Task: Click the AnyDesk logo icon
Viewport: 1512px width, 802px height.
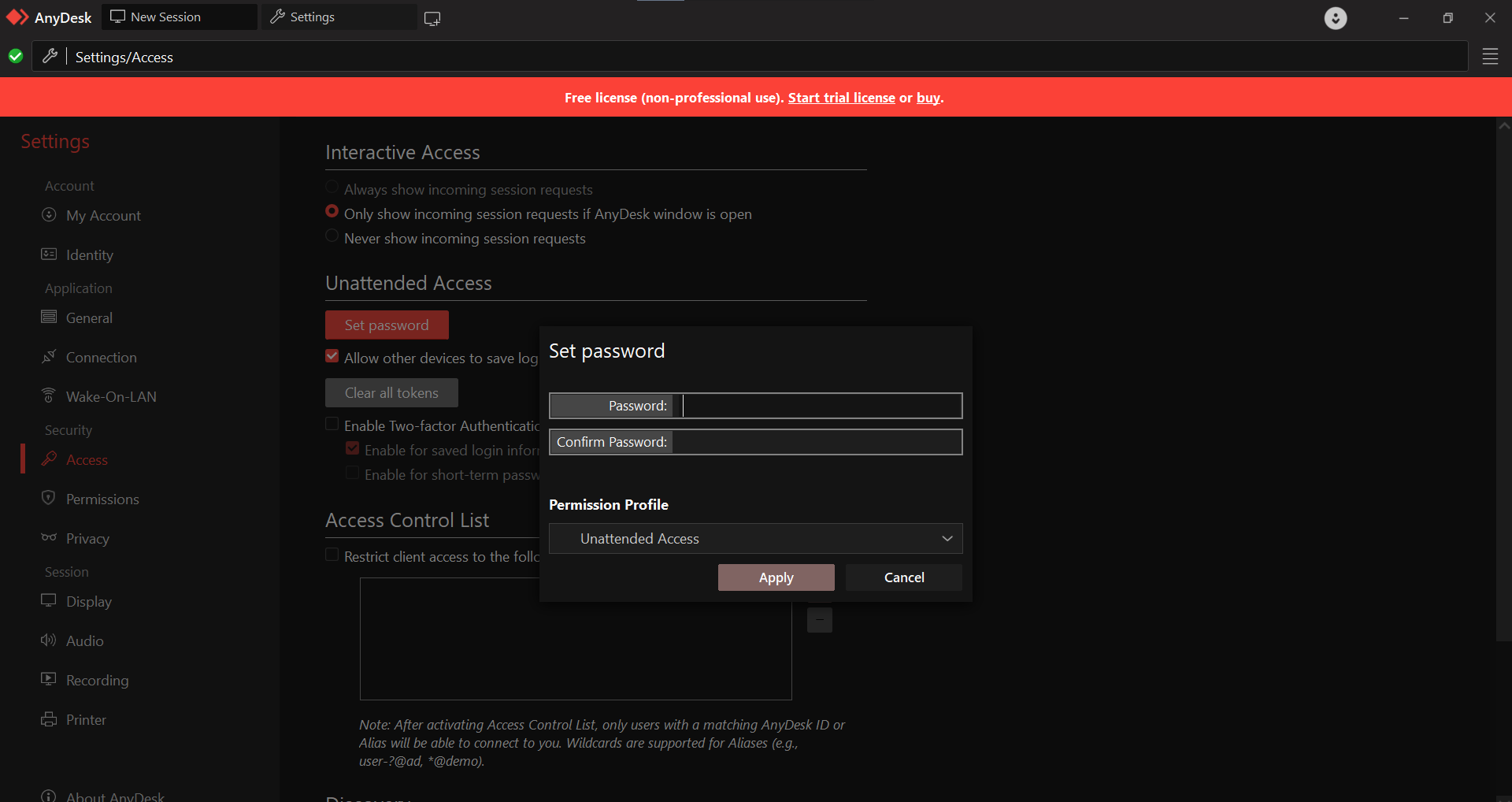Action: [17, 17]
